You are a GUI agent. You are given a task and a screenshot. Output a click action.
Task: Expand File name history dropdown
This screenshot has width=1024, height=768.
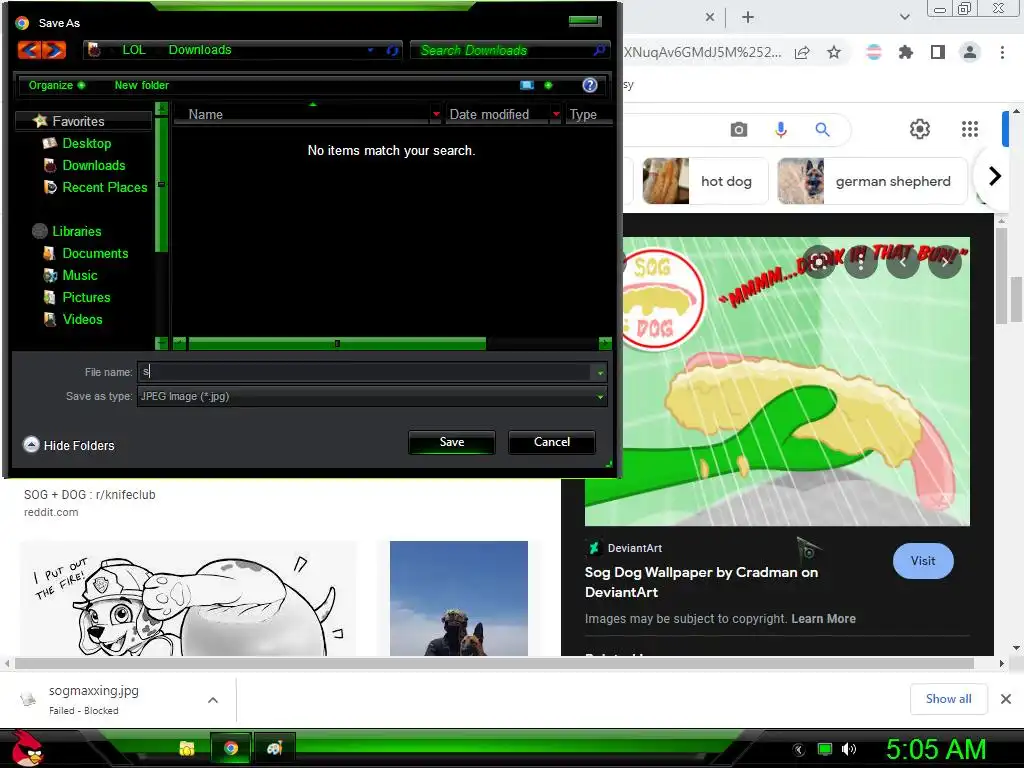coord(600,372)
